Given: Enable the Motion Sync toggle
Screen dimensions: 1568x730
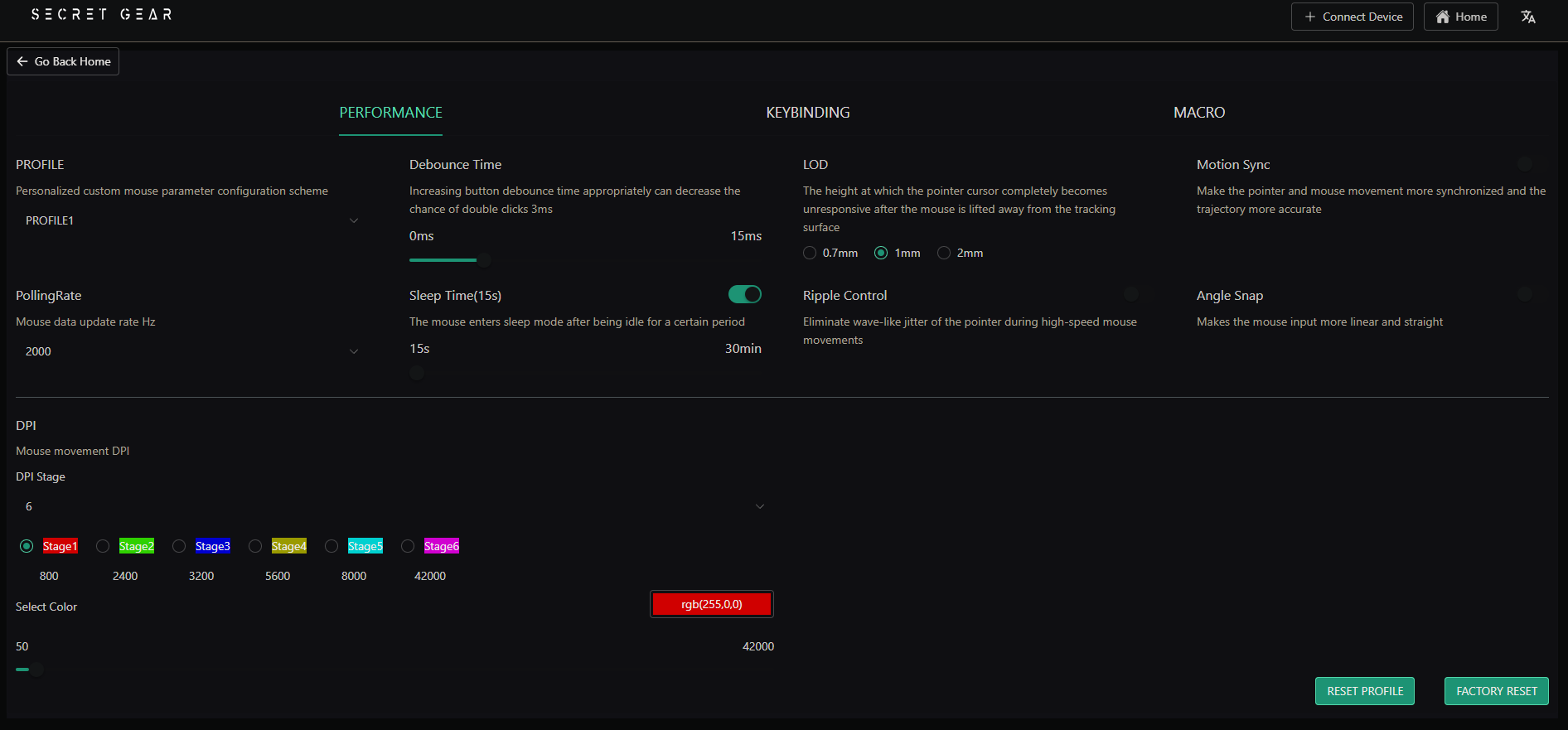Looking at the screenshot, I should 1532,164.
